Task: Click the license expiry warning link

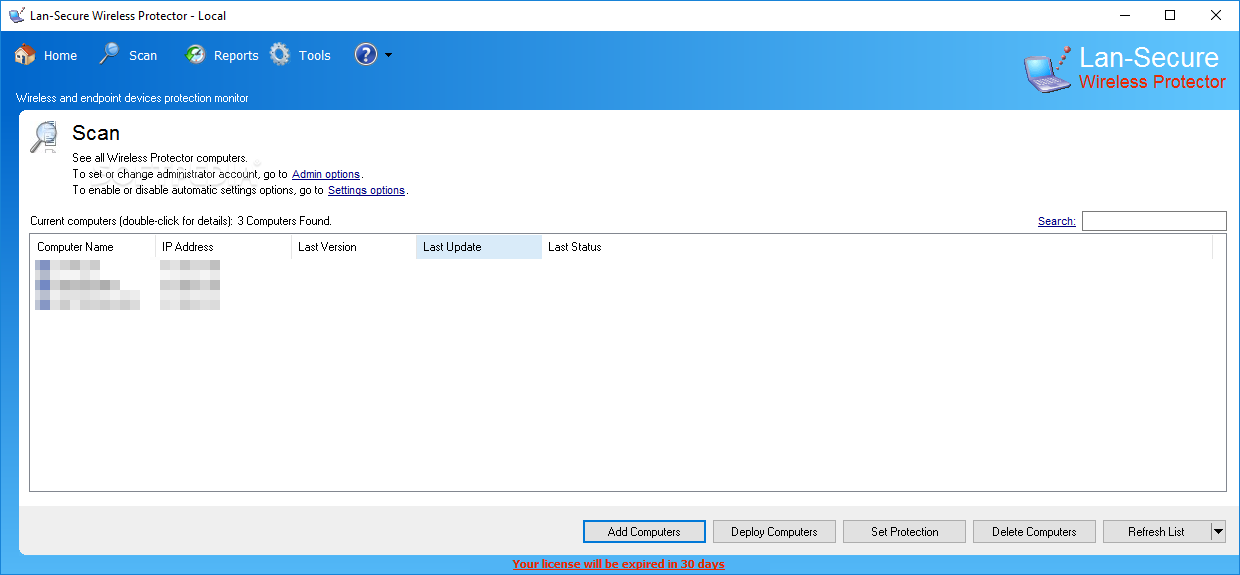Action: pyautogui.click(x=618, y=564)
